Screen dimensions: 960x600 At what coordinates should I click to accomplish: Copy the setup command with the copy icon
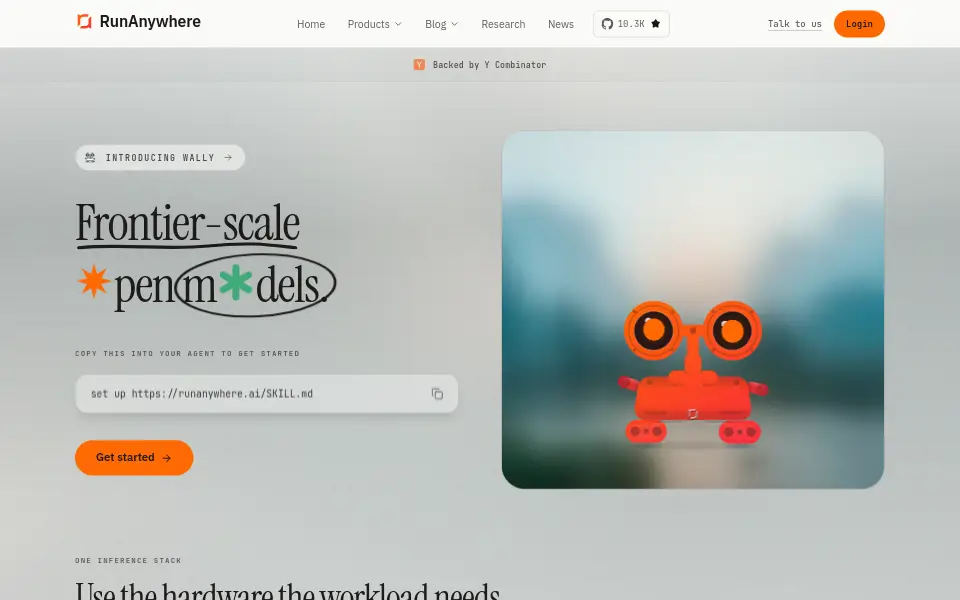[437, 394]
